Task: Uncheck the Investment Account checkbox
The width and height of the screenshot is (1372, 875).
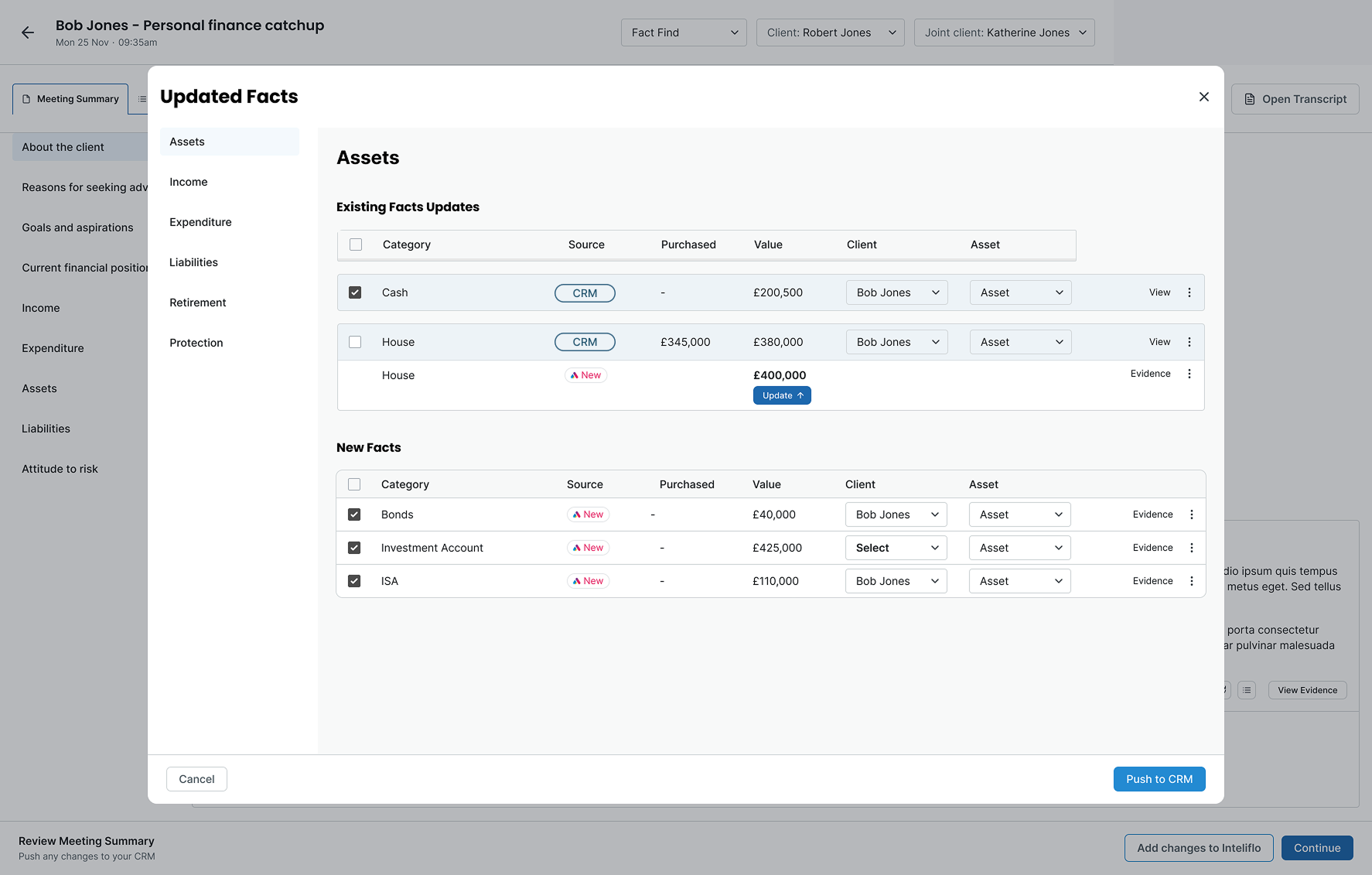Action: click(354, 548)
